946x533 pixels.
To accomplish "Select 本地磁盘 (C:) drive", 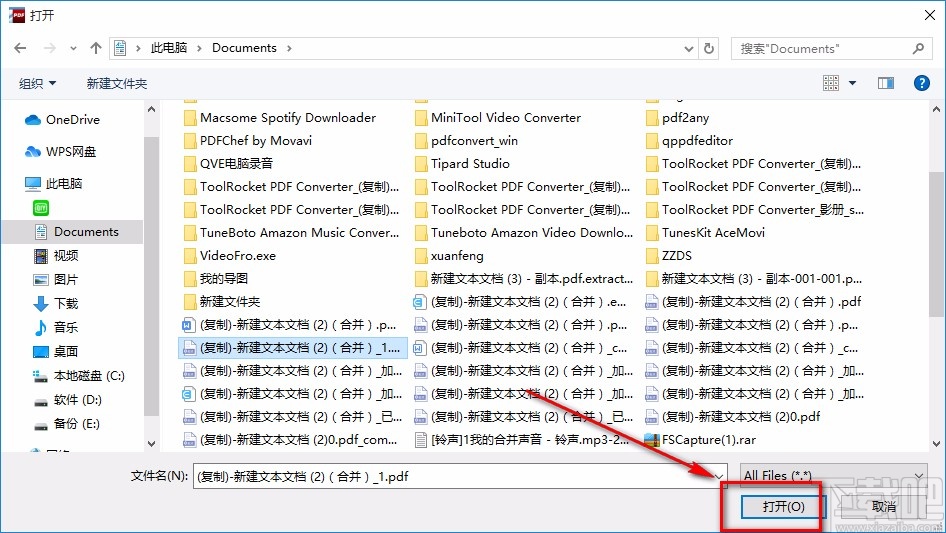I will point(78,376).
